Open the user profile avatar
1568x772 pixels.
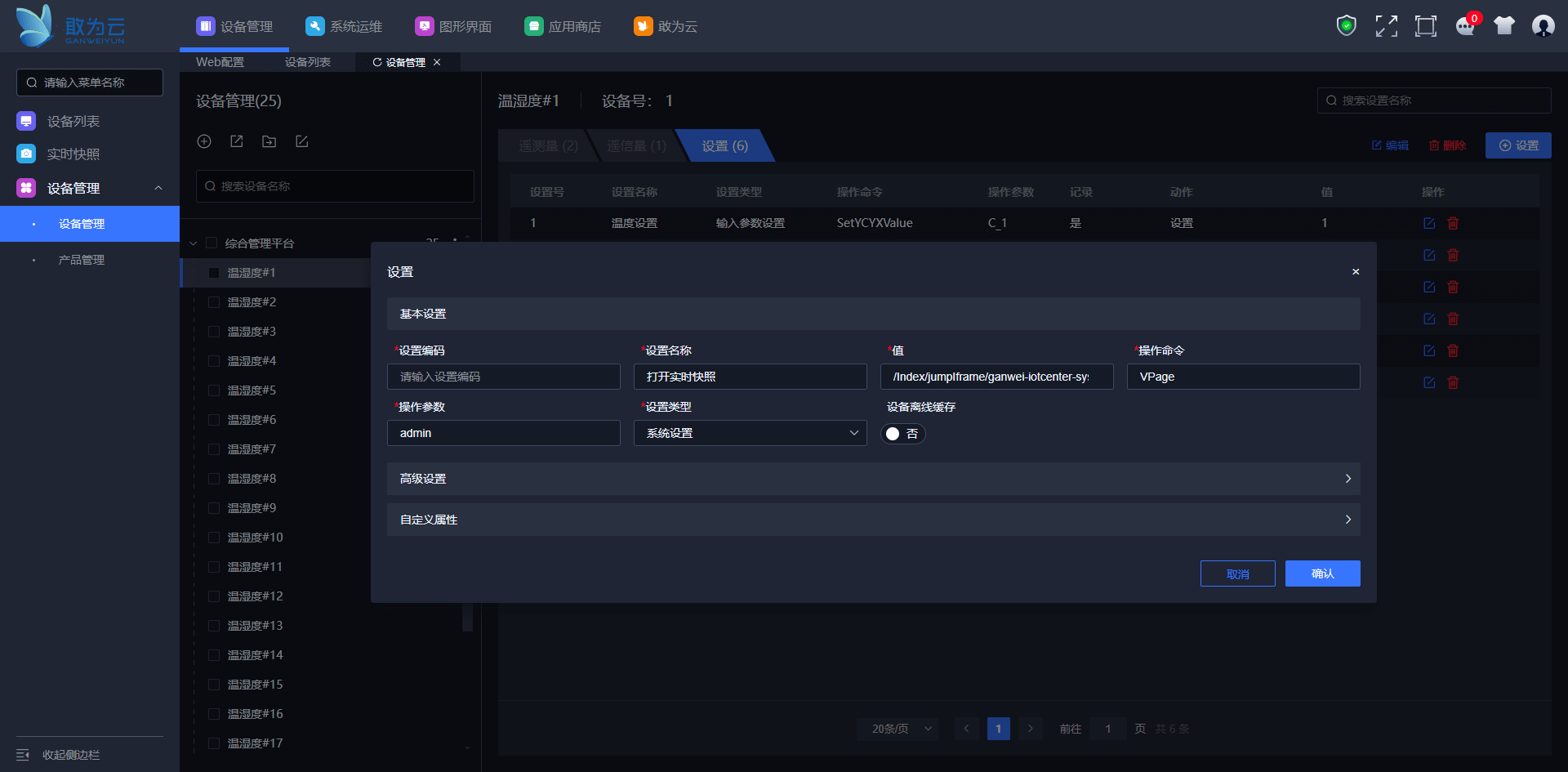pos(1543,26)
